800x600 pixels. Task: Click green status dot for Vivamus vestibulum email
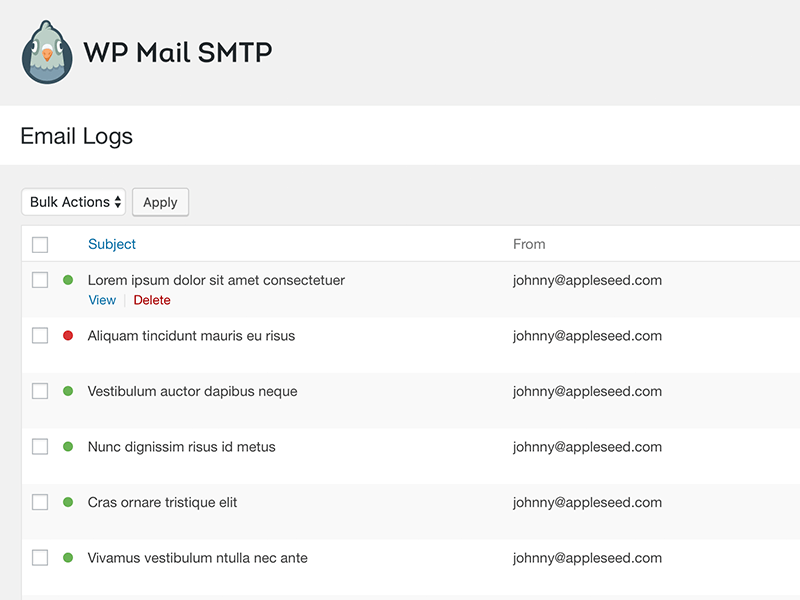[68, 558]
